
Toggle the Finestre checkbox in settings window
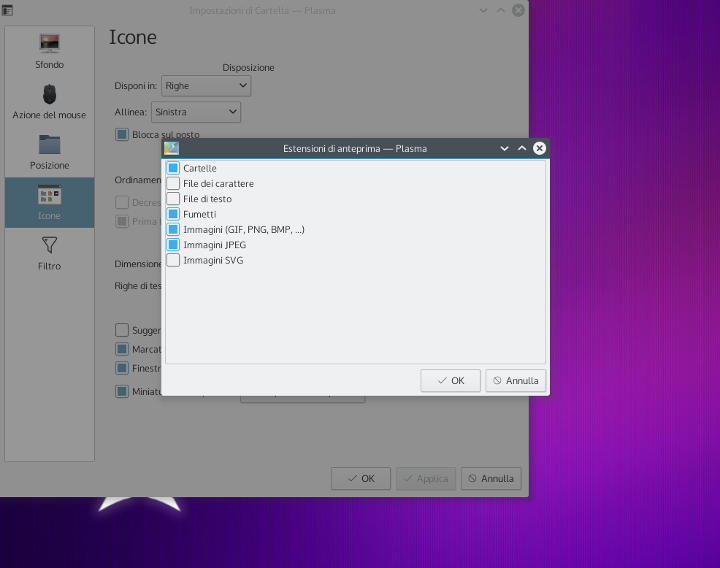coord(122,368)
